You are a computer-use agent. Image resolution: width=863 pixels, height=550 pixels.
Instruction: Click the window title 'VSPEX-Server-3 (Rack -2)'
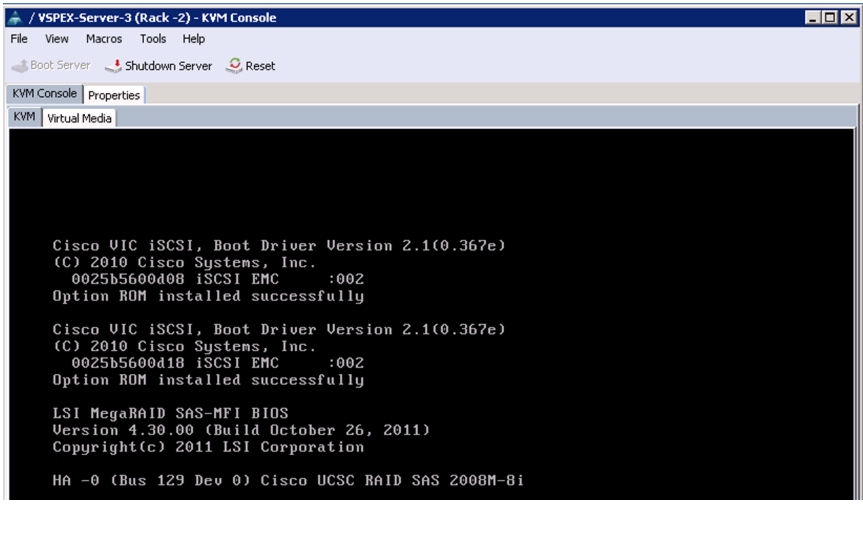coord(114,18)
